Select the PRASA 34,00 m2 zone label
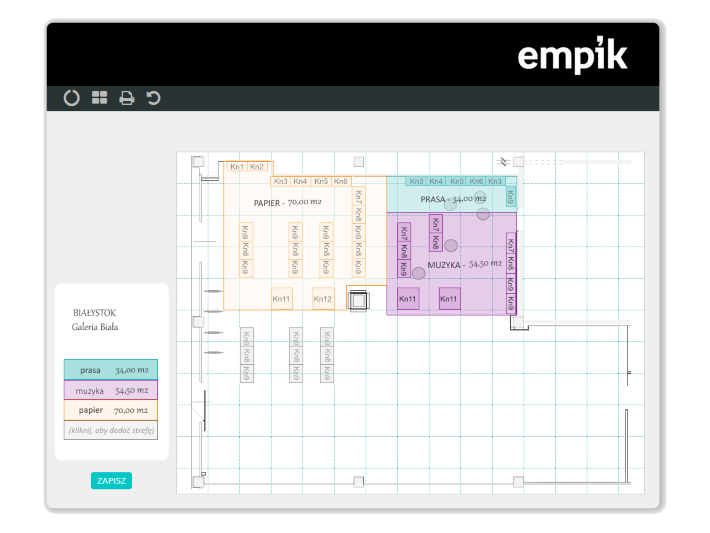 (453, 199)
